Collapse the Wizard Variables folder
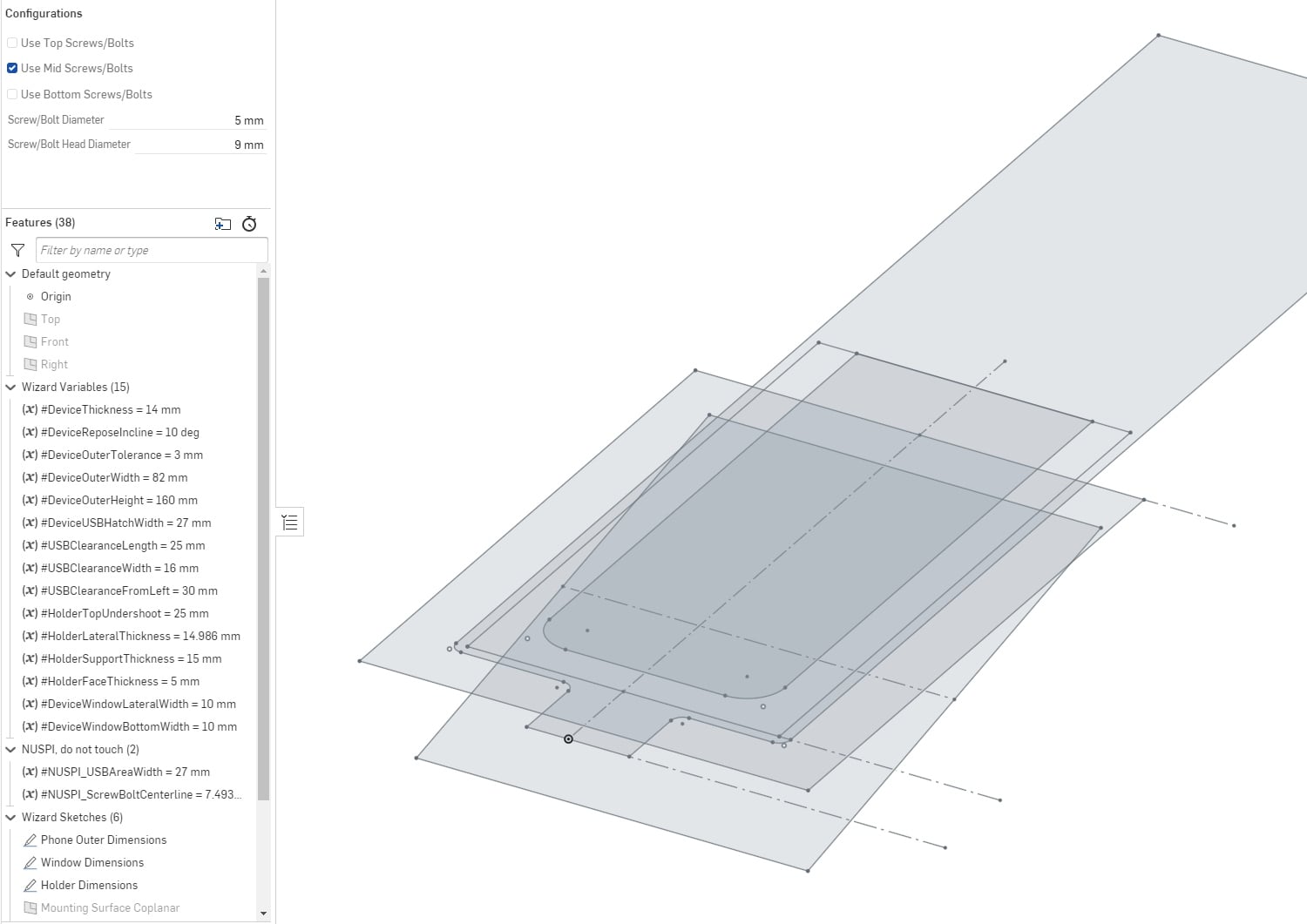 [11, 387]
